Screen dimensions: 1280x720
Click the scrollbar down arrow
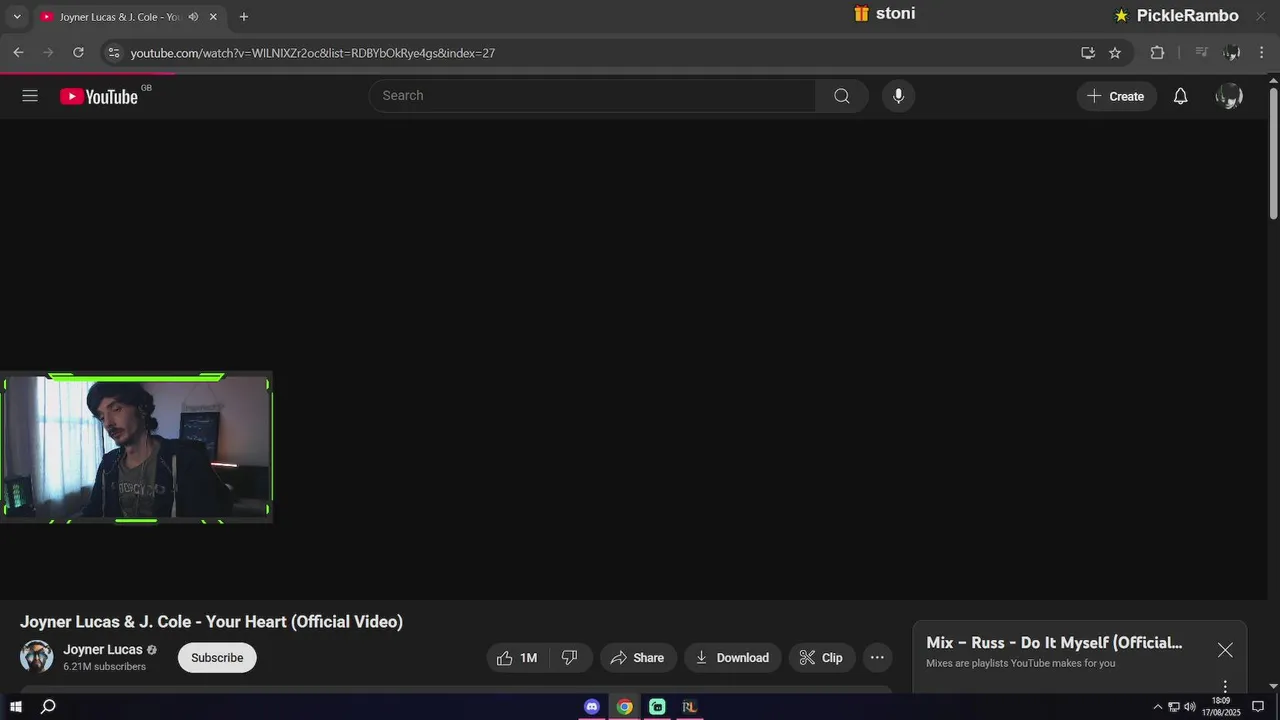tap(1273, 686)
